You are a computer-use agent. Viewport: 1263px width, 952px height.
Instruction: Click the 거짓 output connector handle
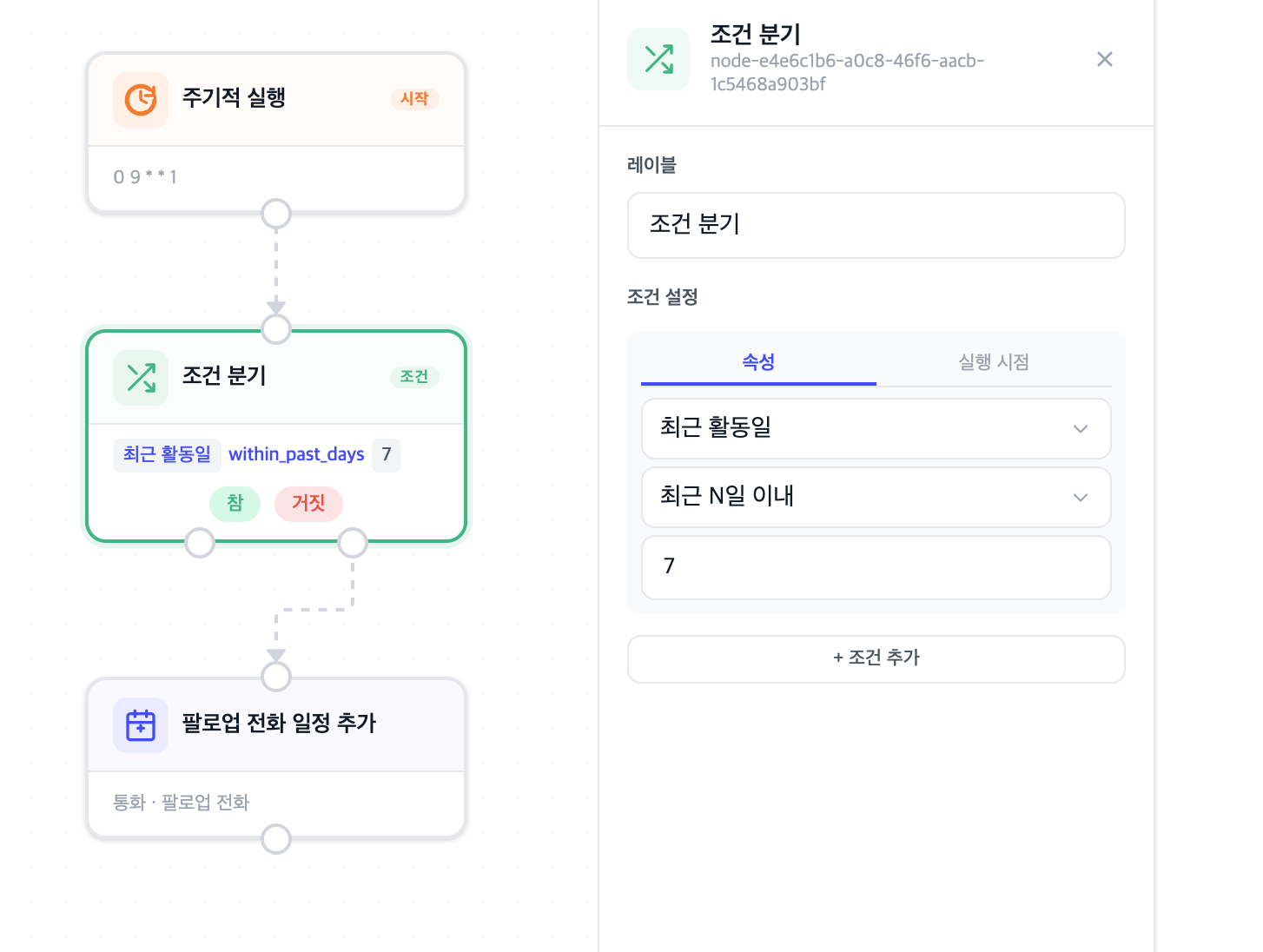click(x=353, y=543)
